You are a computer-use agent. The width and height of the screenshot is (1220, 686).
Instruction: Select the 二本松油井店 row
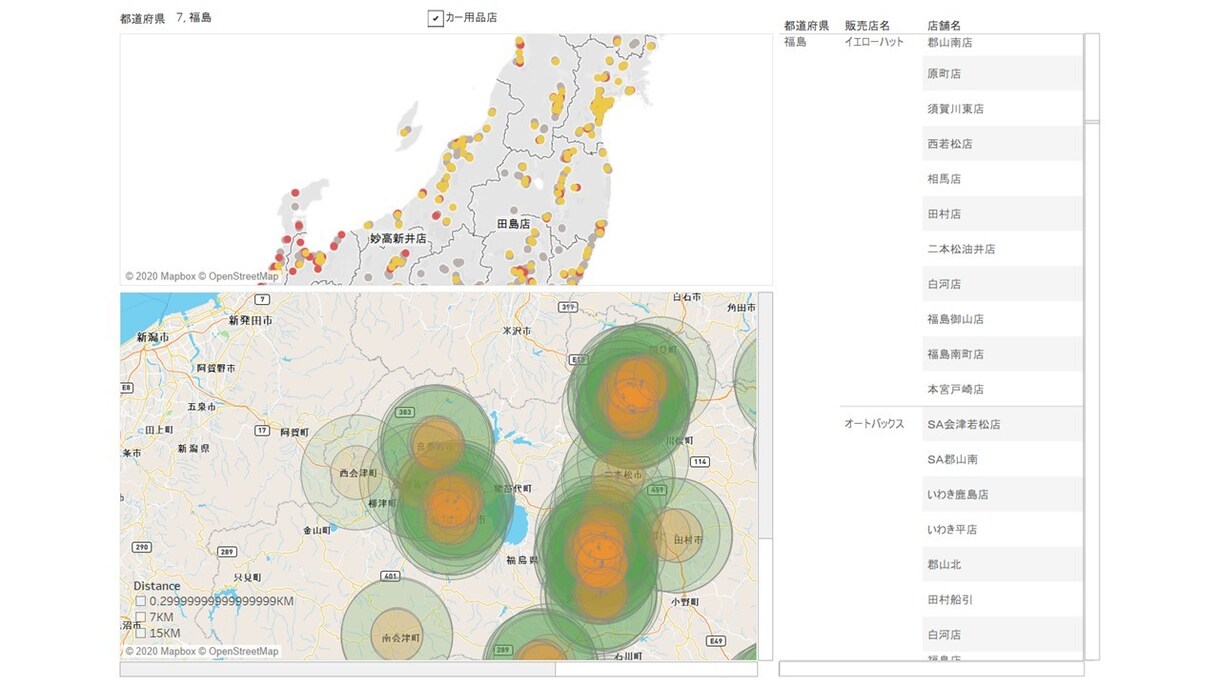[1003, 248]
